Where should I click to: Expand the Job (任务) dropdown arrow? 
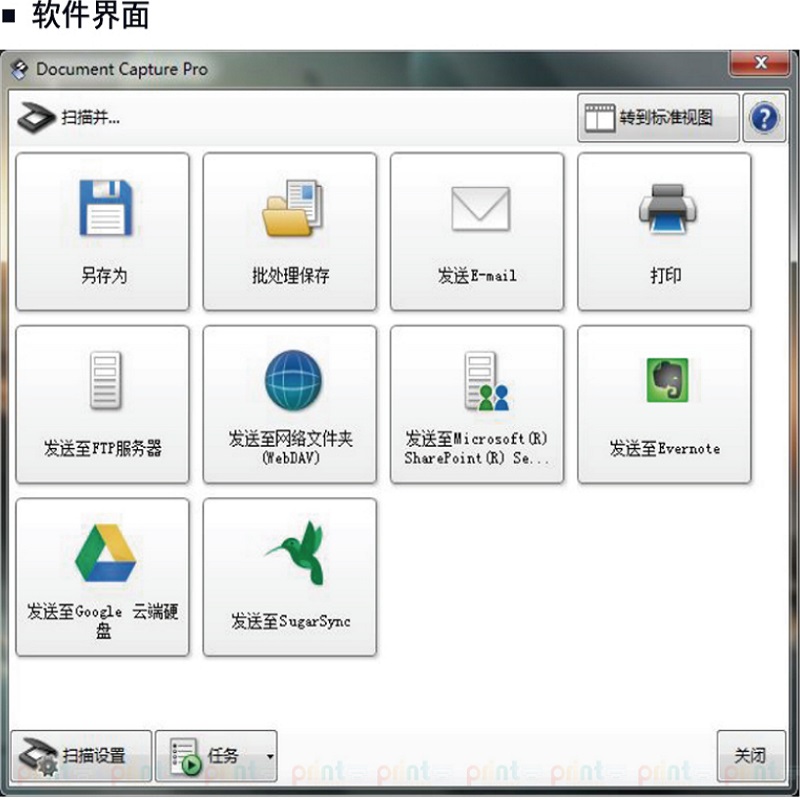[270, 756]
